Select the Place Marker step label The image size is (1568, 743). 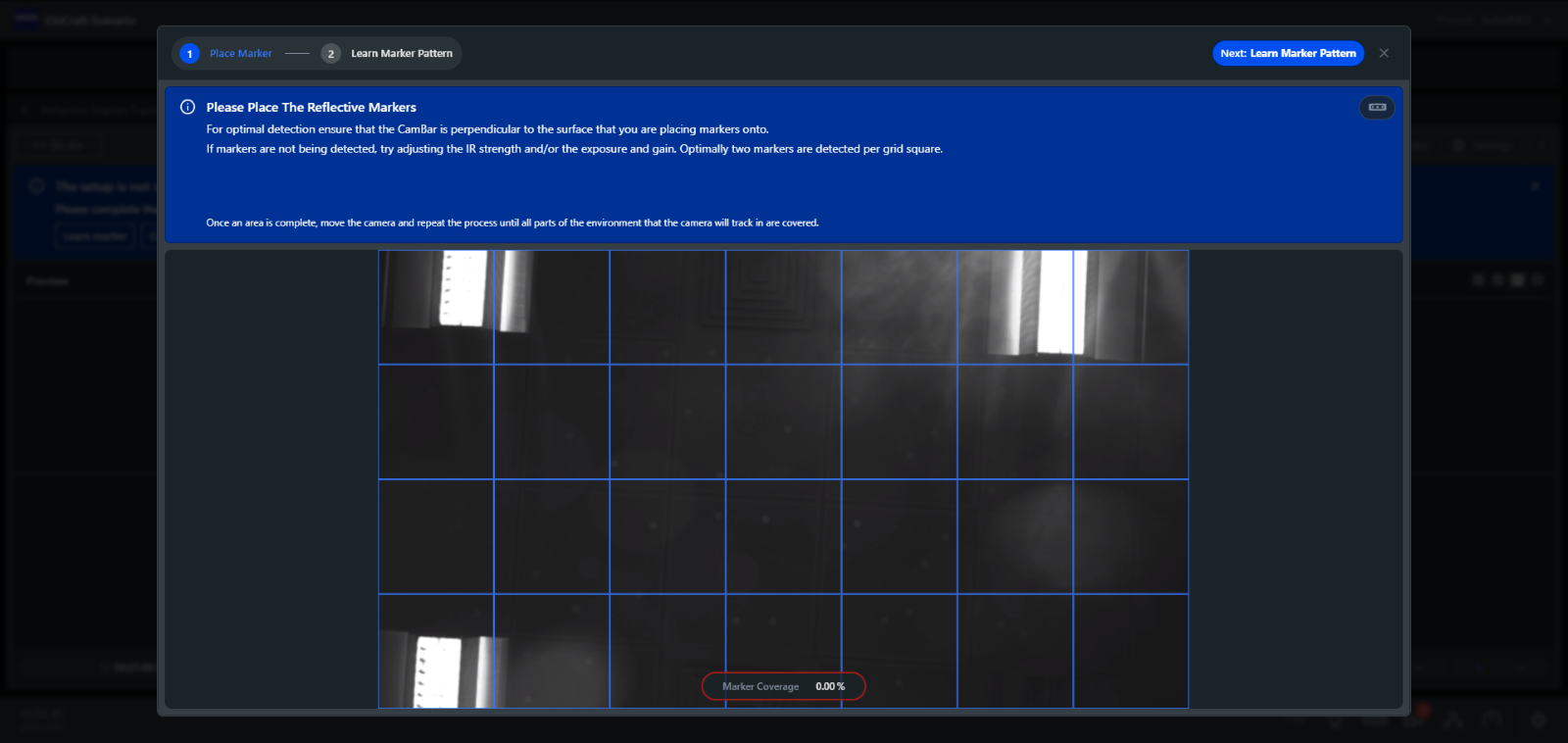(x=240, y=54)
